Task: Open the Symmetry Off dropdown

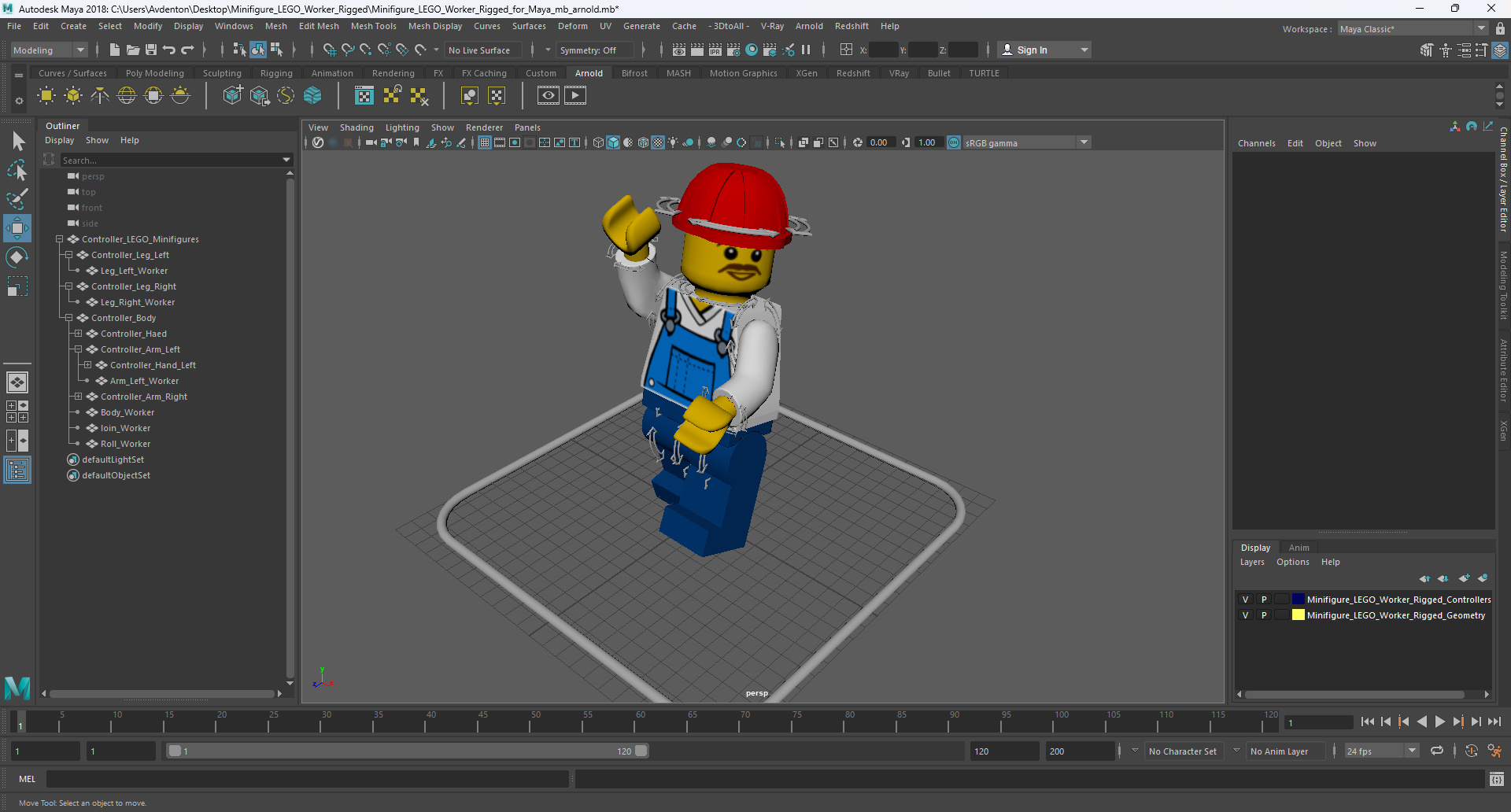Action: tap(595, 50)
